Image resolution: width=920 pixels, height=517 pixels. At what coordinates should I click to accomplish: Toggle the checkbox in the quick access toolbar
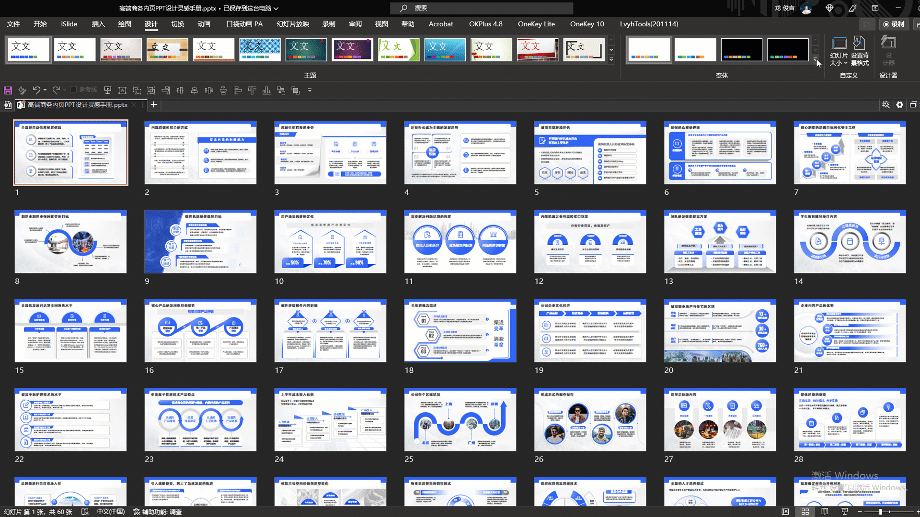point(73,90)
